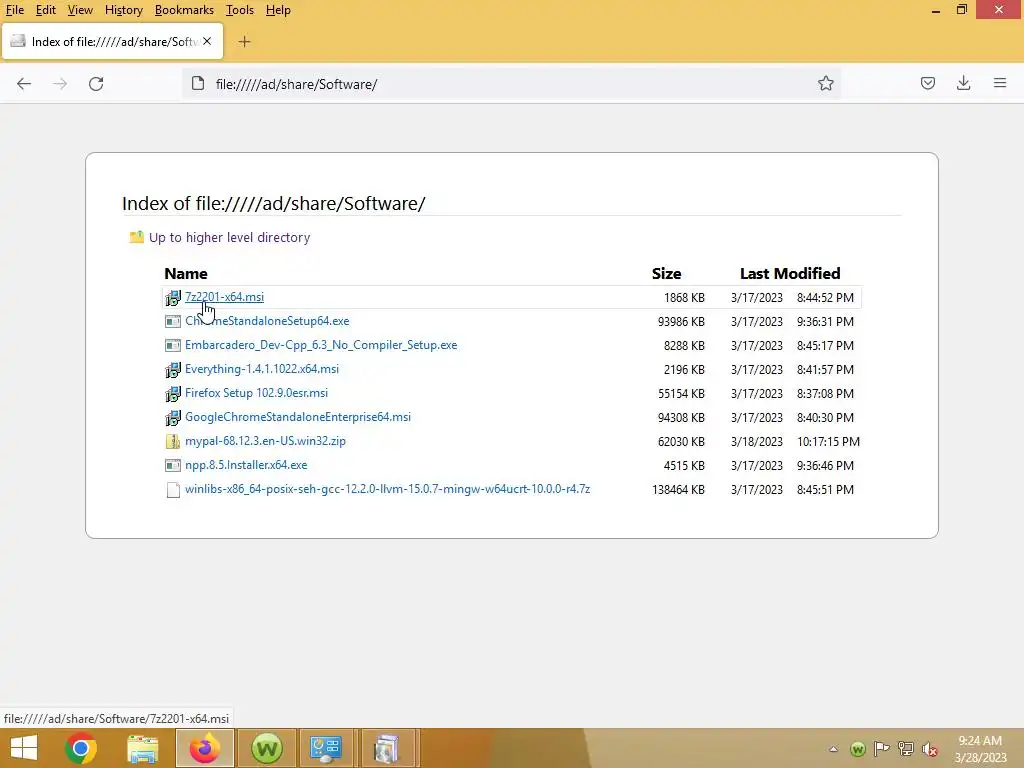Open the Edit menu
The width and height of the screenshot is (1024, 768).
[45, 10]
